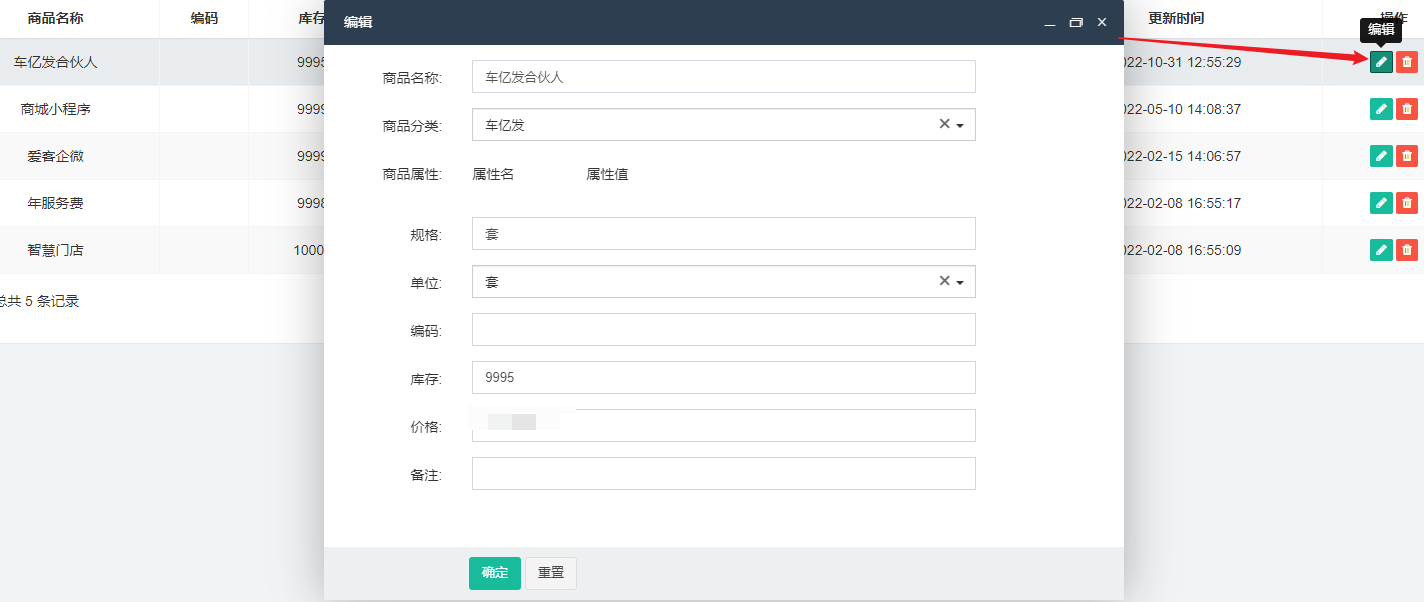
Task: Click the 确定 confirm button
Action: (x=494, y=573)
